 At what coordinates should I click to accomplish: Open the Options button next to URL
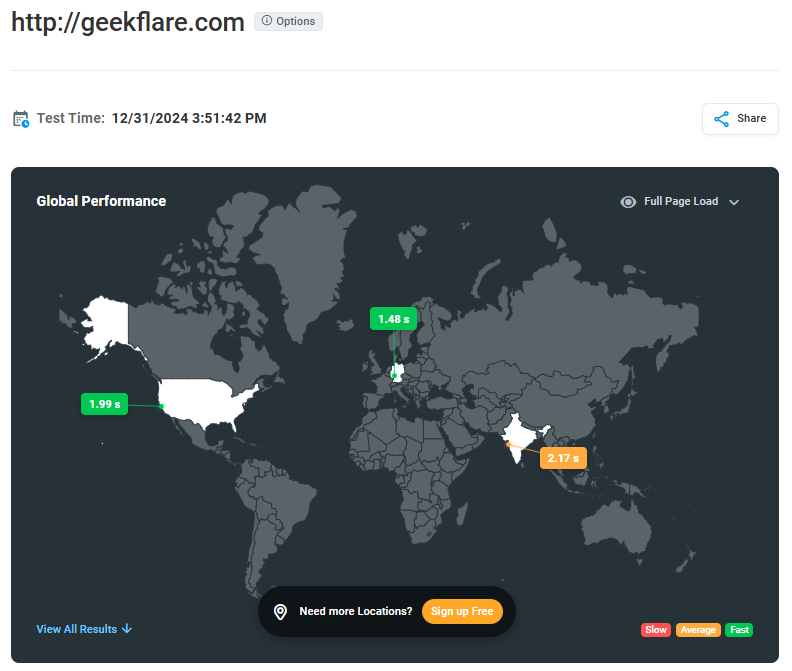(288, 21)
